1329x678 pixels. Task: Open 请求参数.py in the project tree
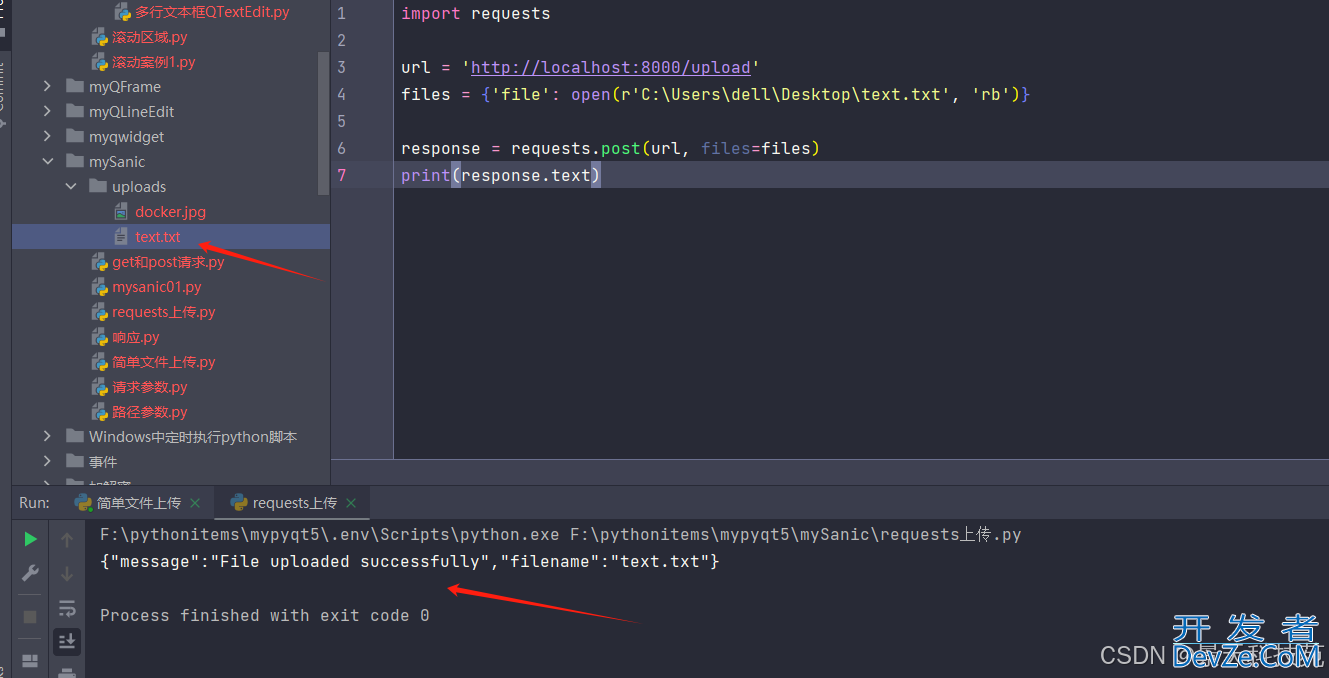coord(150,387)
